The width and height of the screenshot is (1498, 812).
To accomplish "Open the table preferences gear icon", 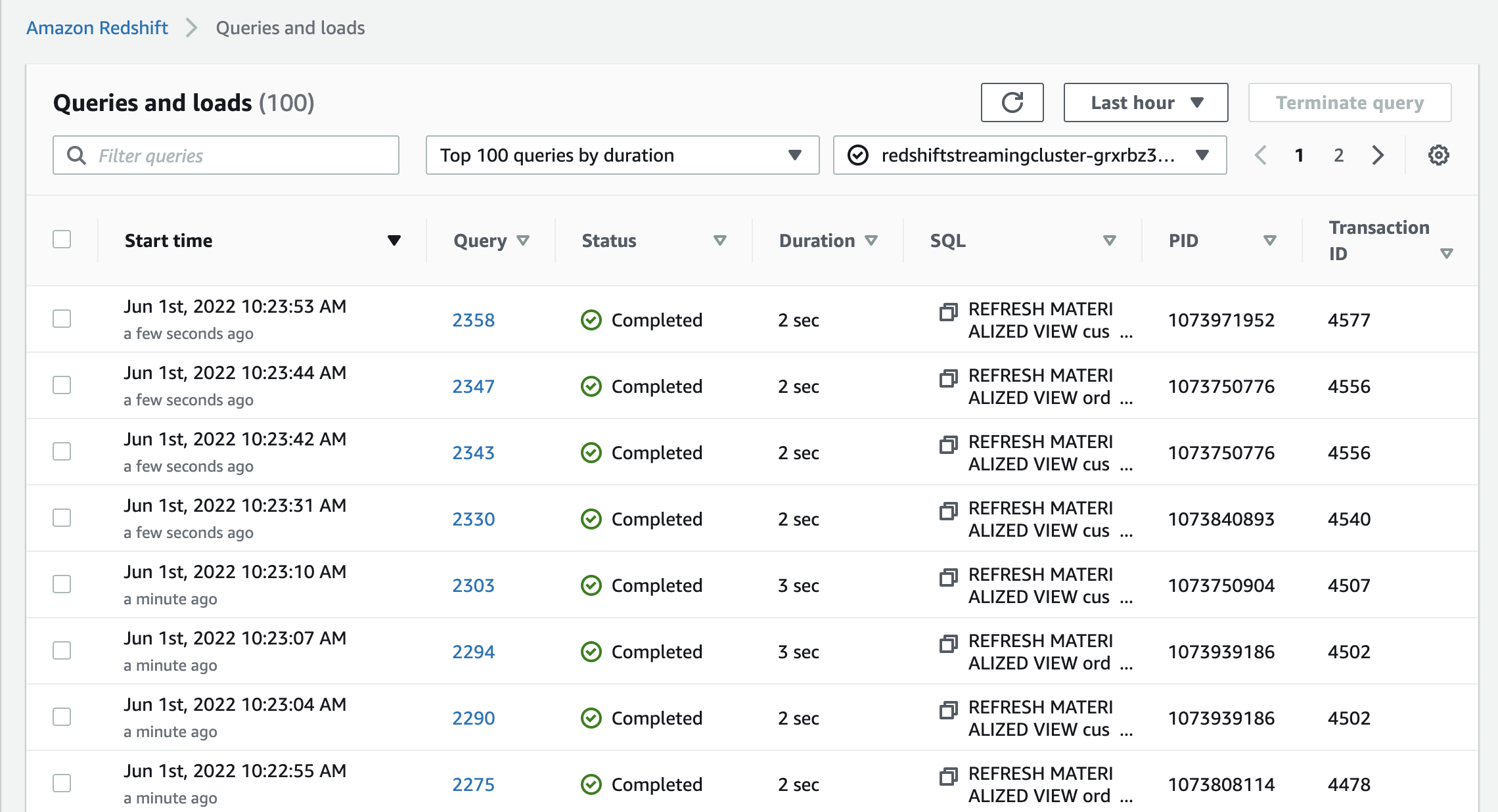I will tap(1438, 155).
